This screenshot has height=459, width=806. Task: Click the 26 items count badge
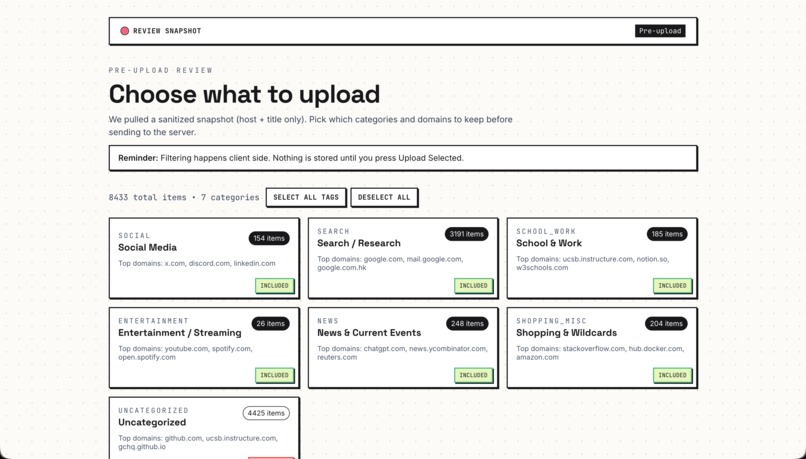[x=270, y=324]
